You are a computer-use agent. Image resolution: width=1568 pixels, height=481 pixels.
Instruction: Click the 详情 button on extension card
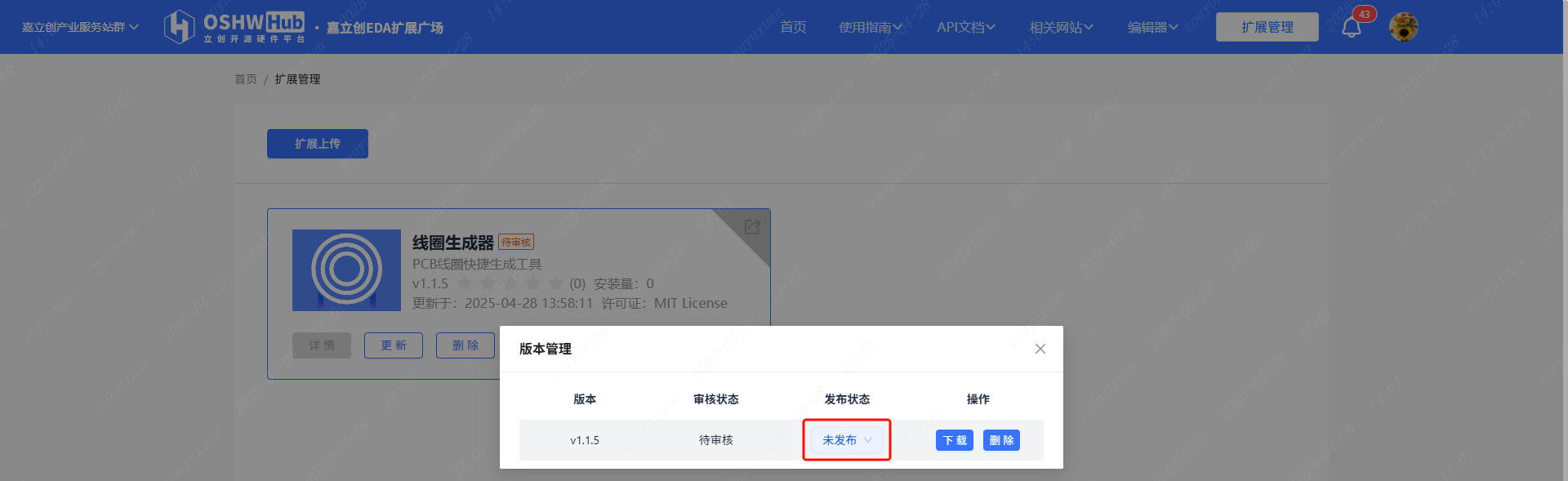pyautogui.click(x=322, y=345)
